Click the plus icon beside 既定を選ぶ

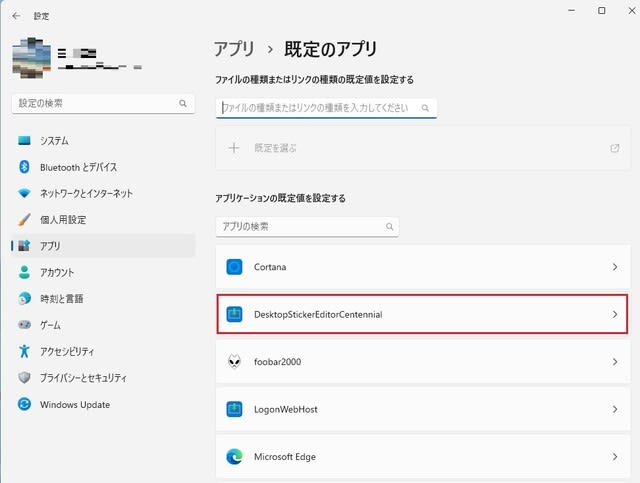[234, 148]
